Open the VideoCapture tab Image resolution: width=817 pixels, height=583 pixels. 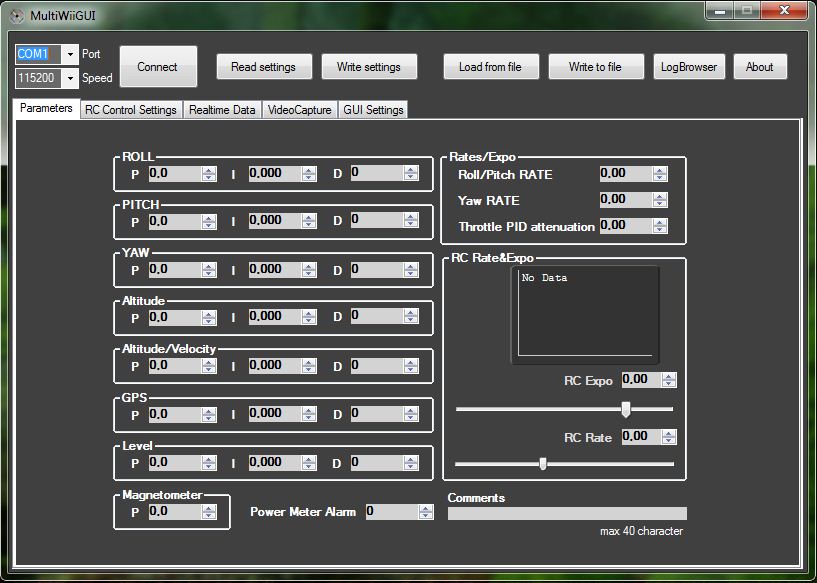pyautogui.click(x=300, y=110)
